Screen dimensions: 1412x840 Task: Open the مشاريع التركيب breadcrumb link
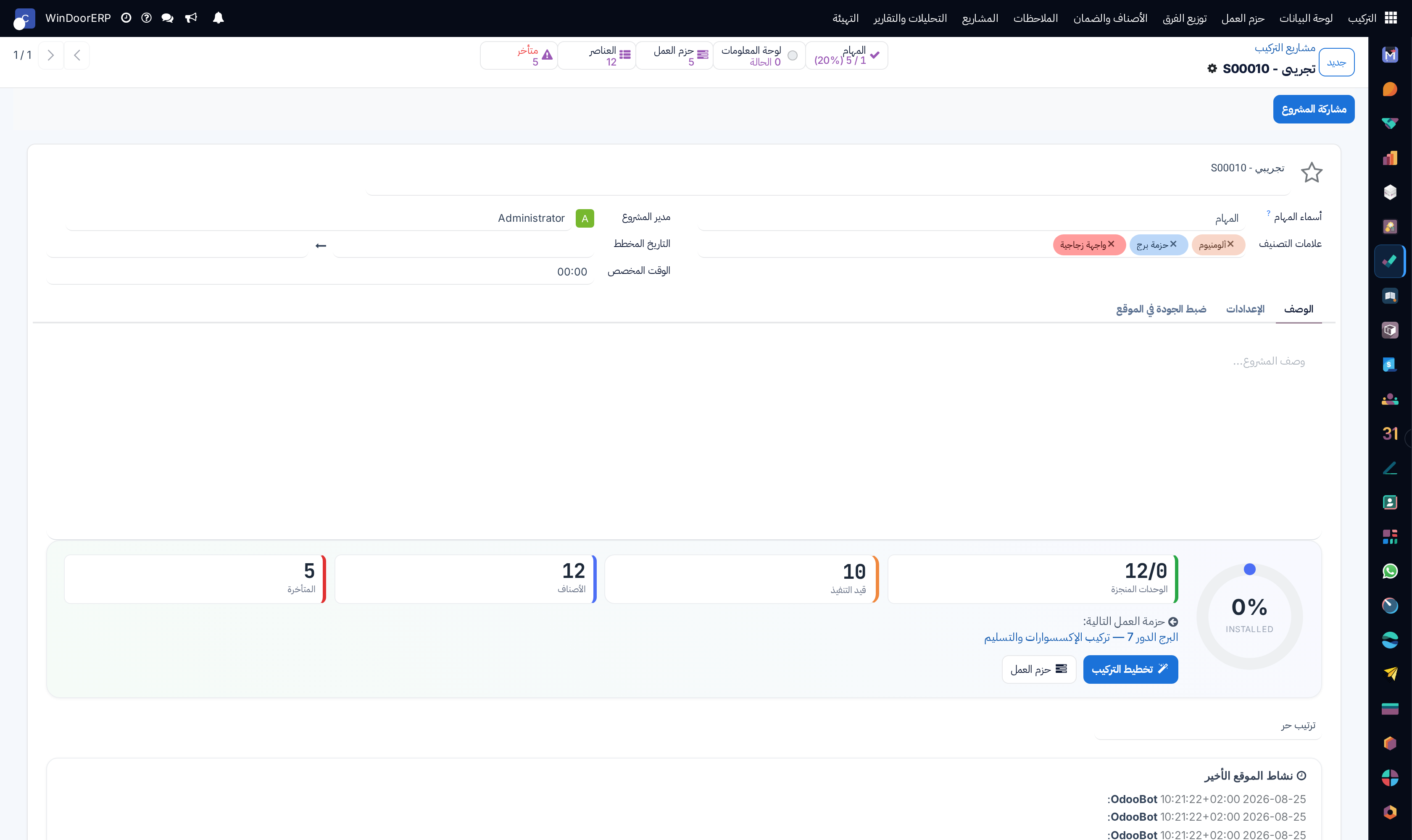tap(1285, 47)
